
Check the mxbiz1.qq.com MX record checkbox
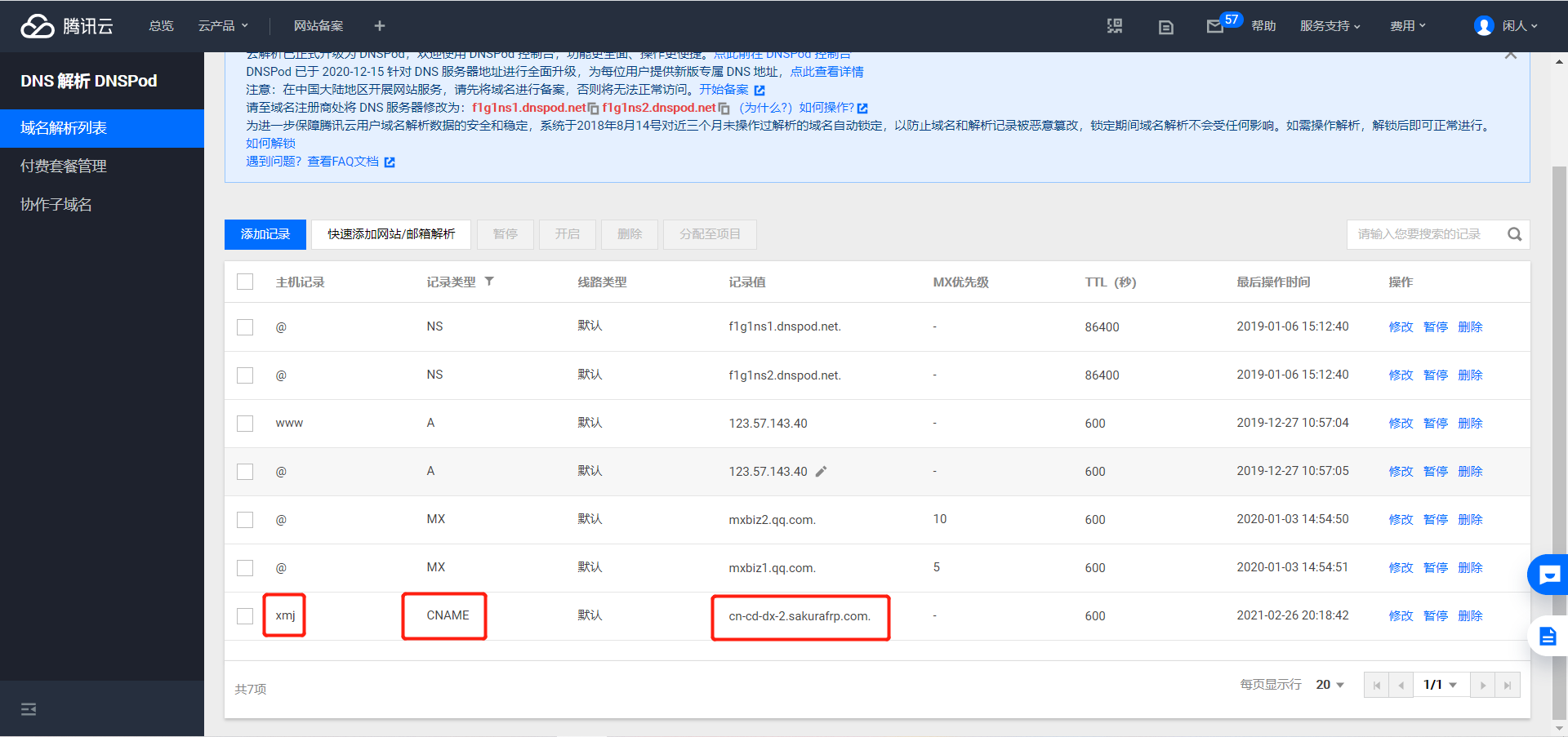245,568
